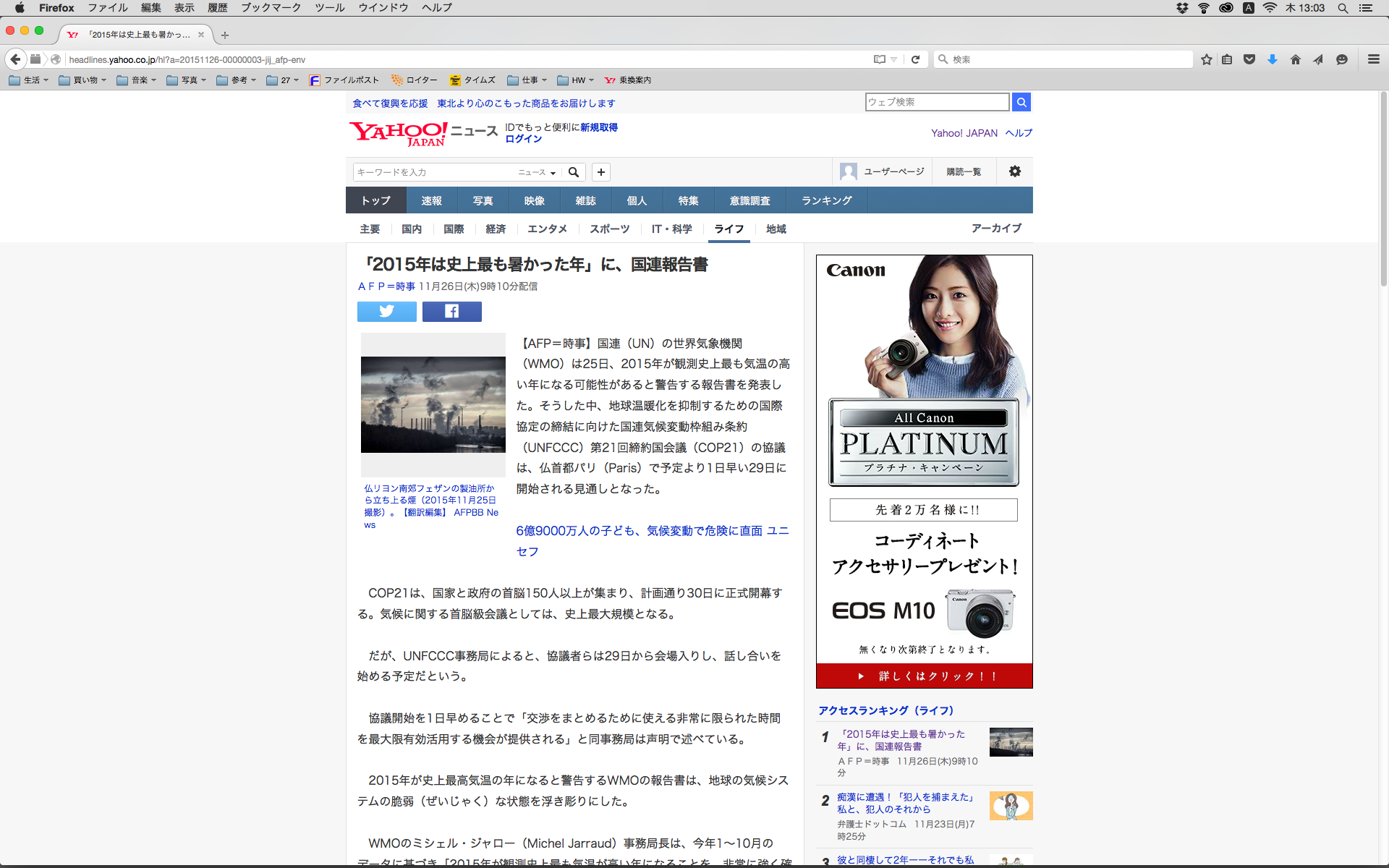The width and height of the screenshot is (1389, 868).
Task: Click the plus button beside keyword search
Action: pos(600,172)
